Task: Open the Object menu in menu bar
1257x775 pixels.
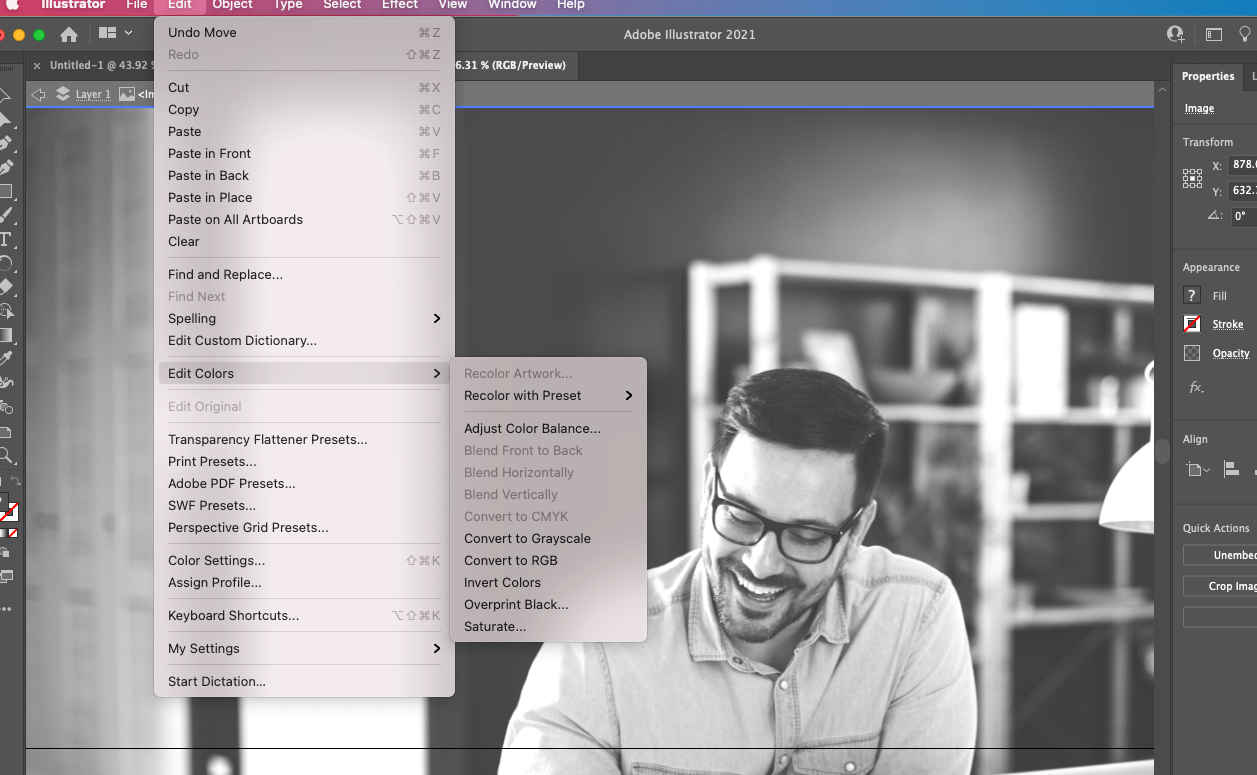Action: click(232, 5)
